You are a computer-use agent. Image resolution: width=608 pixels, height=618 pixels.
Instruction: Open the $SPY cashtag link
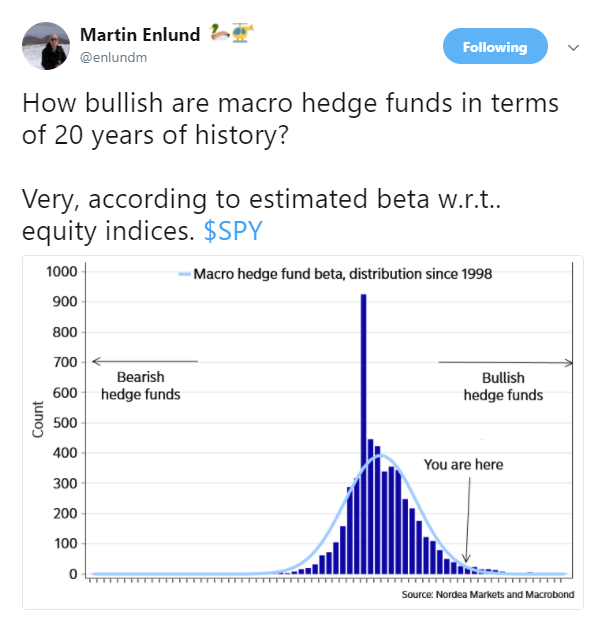(x=233, y=231)
